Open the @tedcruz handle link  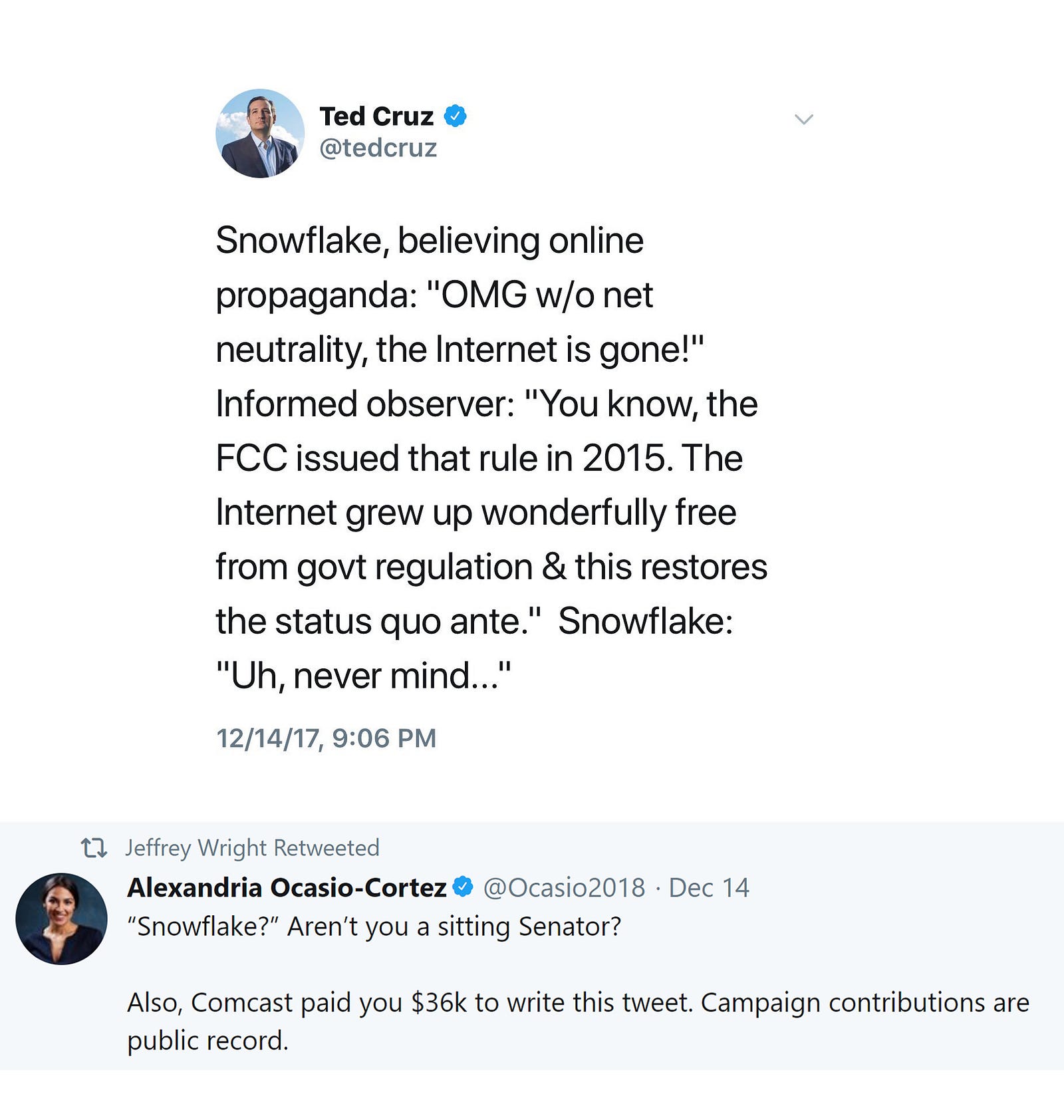378,148
